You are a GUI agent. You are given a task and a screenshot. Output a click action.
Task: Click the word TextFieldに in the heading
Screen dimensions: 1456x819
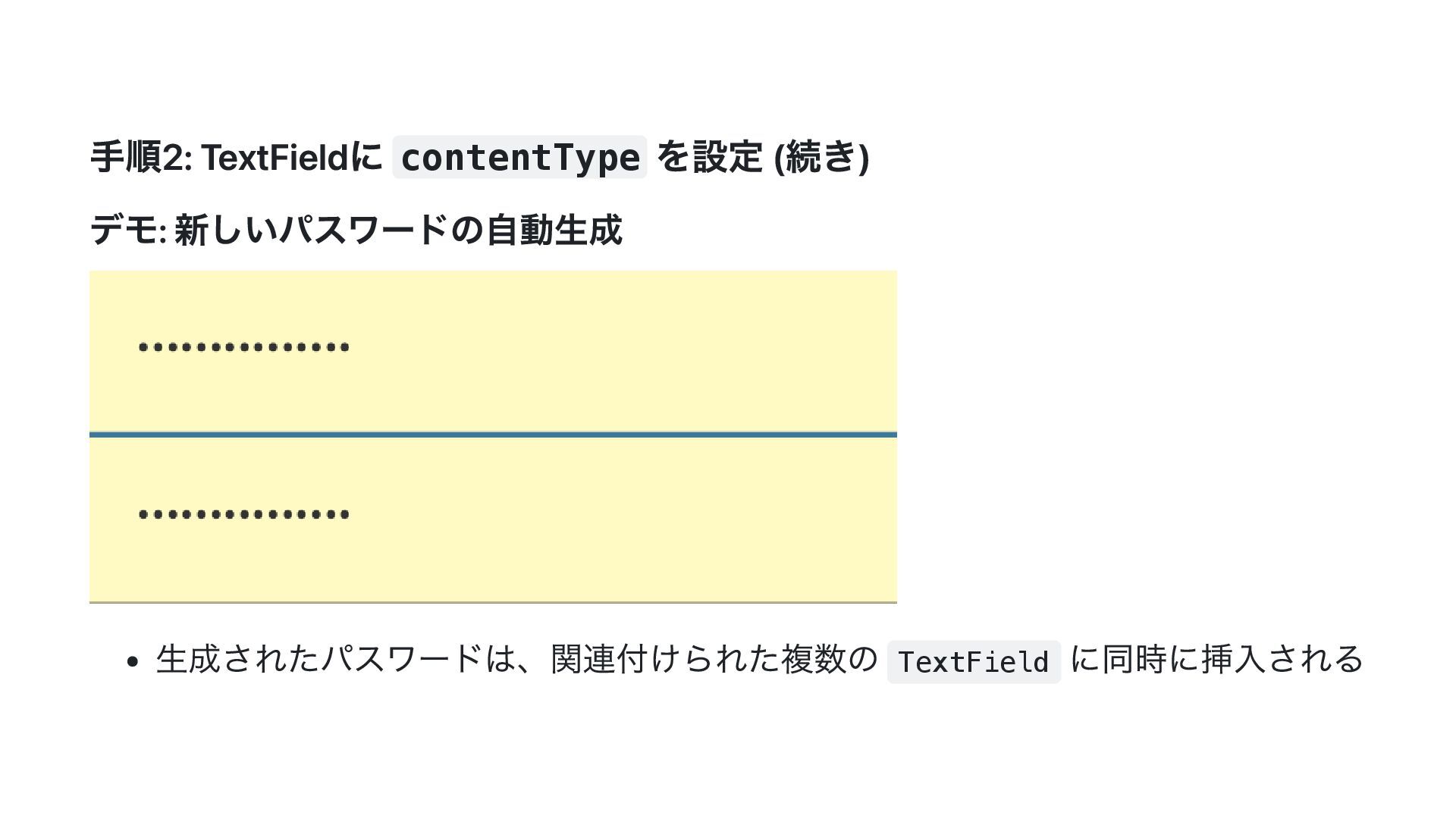click(x=293, y=158)
